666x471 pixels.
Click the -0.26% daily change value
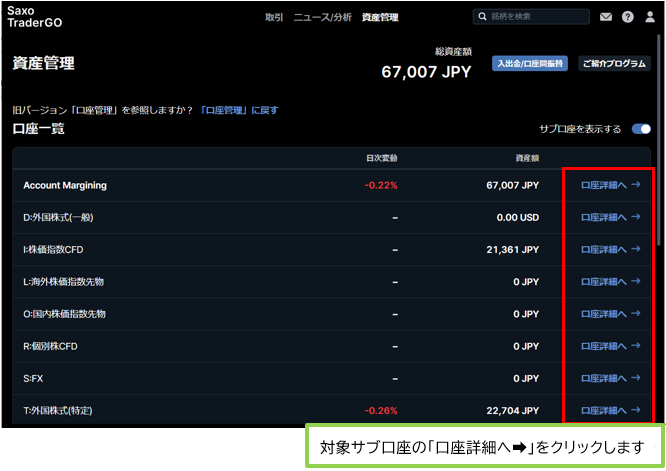click(381, 411)
